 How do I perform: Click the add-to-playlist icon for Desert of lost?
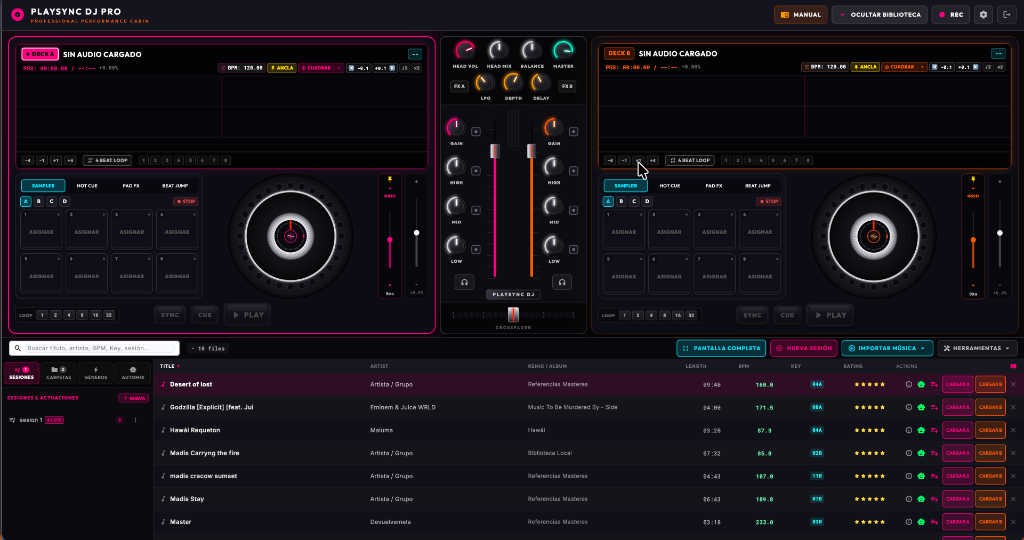tap(934, 385)
